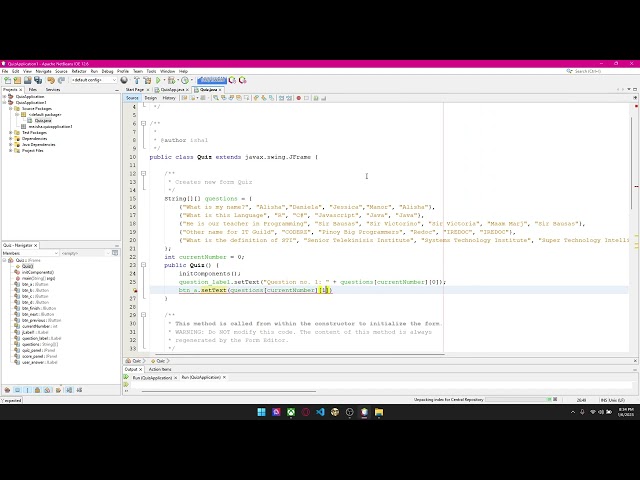The height and width of the screenshot is (480, 640).
Task: Expand the Dependencies node
Action: (11, 139)
